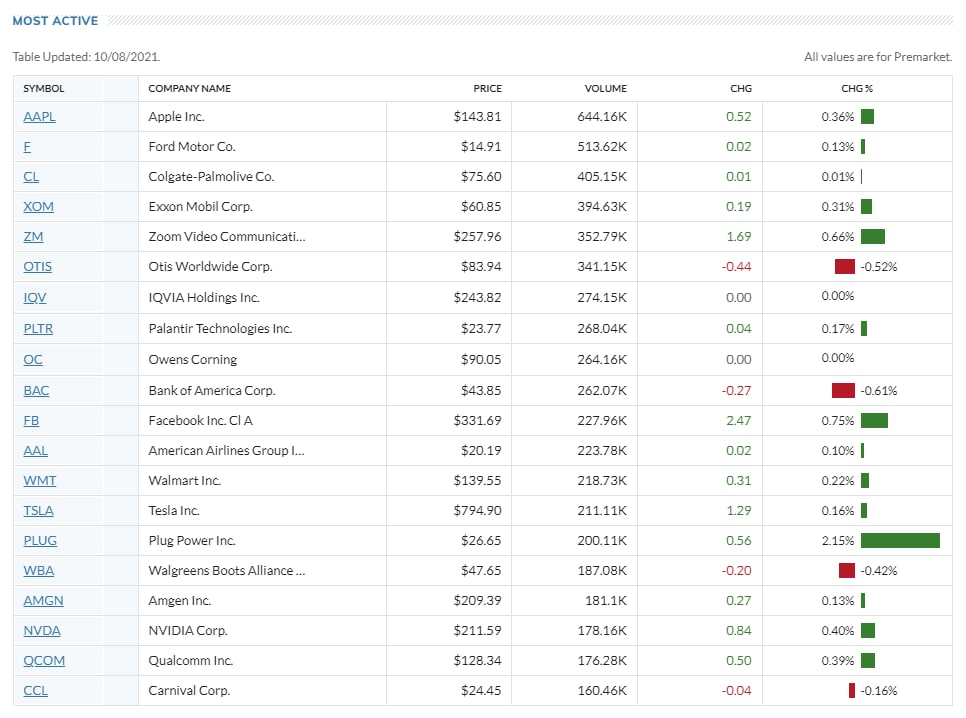
Task: Click the 513.62K volume value
Action: tap(602, 147)
